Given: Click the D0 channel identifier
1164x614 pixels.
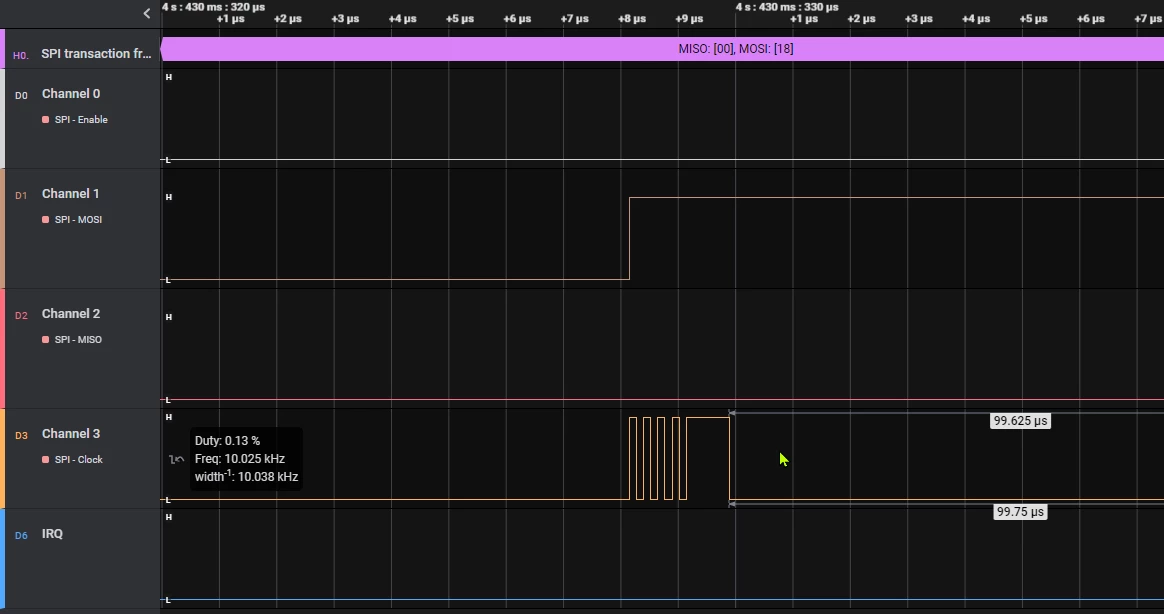Looking at the screenshot, I should click(x=21, y=96).
